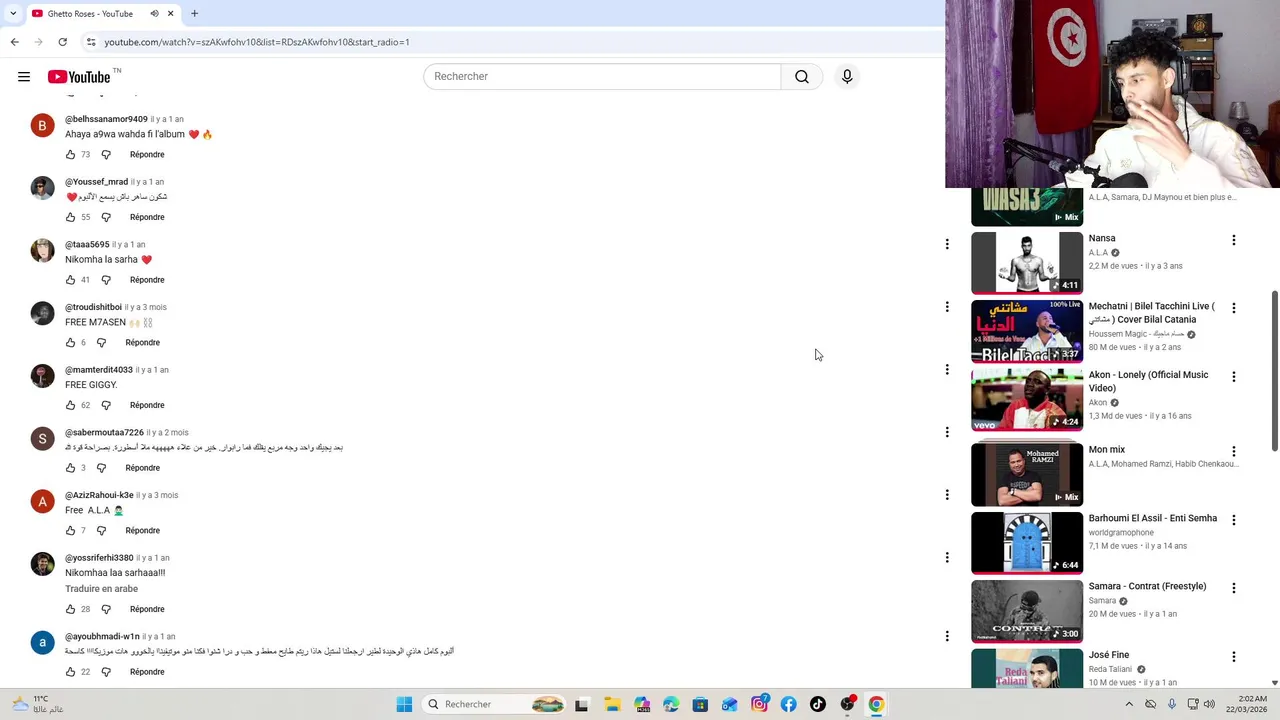Like the comment by @Youssef_mrad
The height and width of the screenshot is (720, 1280).
70,217
